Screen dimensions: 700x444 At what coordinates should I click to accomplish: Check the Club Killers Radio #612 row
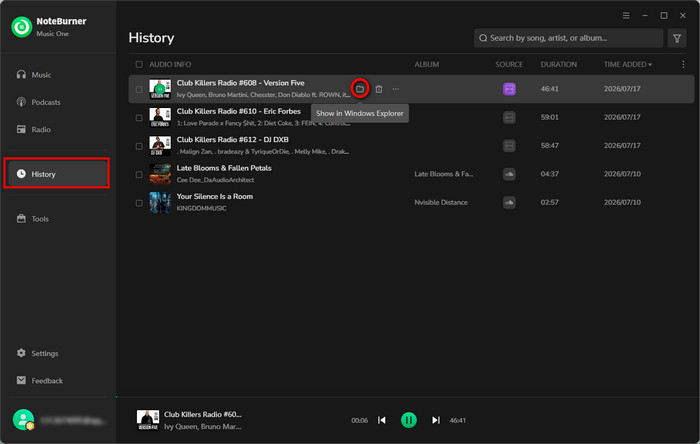tap(139, 146)
